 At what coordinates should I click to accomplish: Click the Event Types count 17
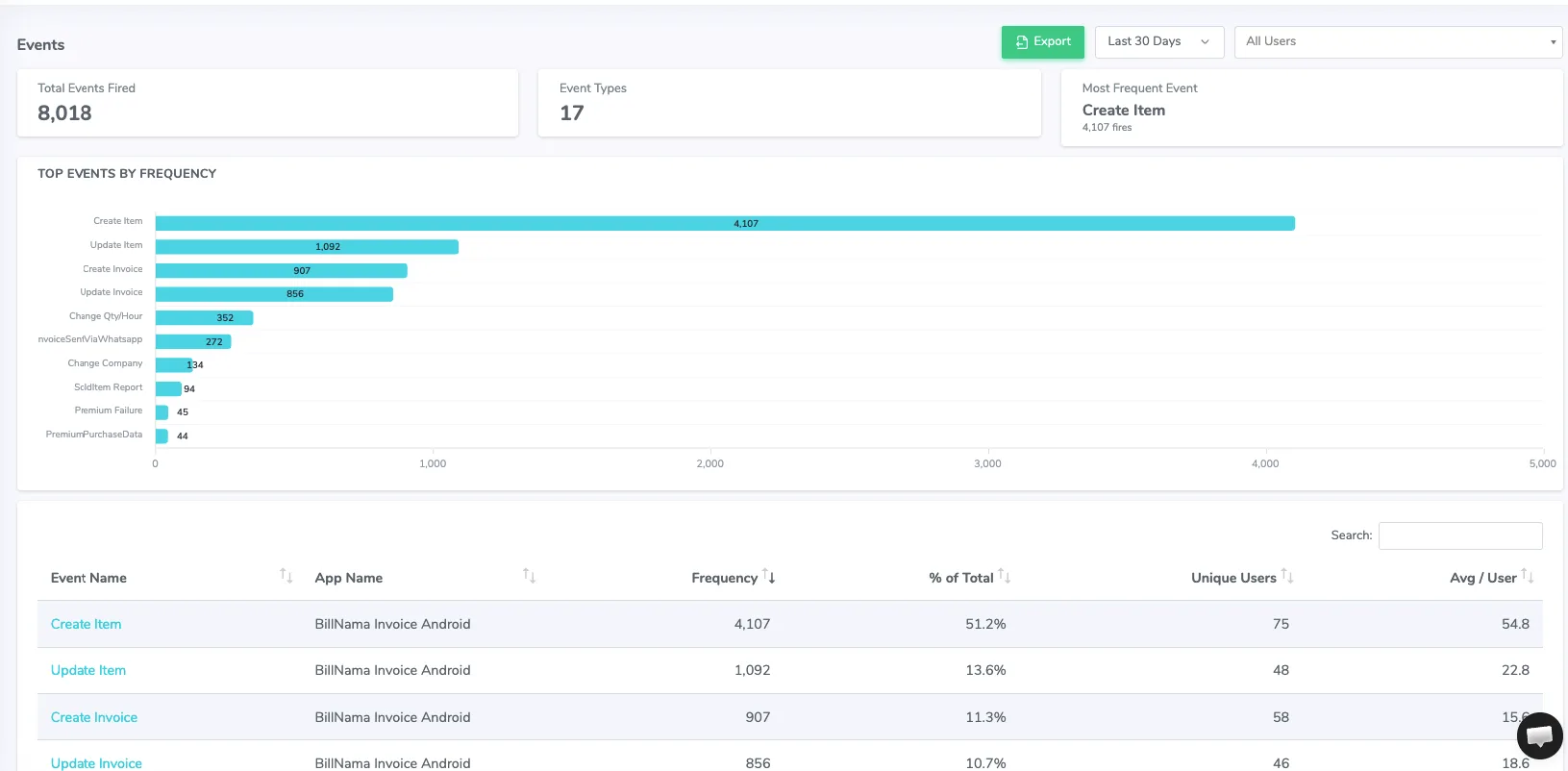572,113
